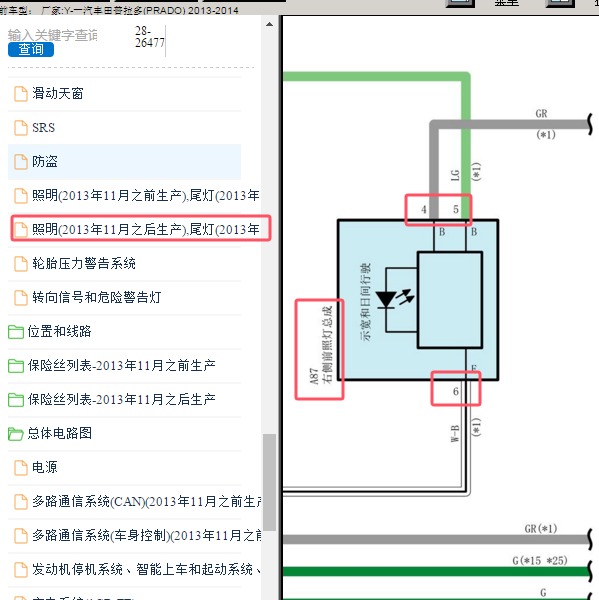Expand 保险丝列表-2013年11月之后生产 folder
599x600 pixels.
coord(124,399)
